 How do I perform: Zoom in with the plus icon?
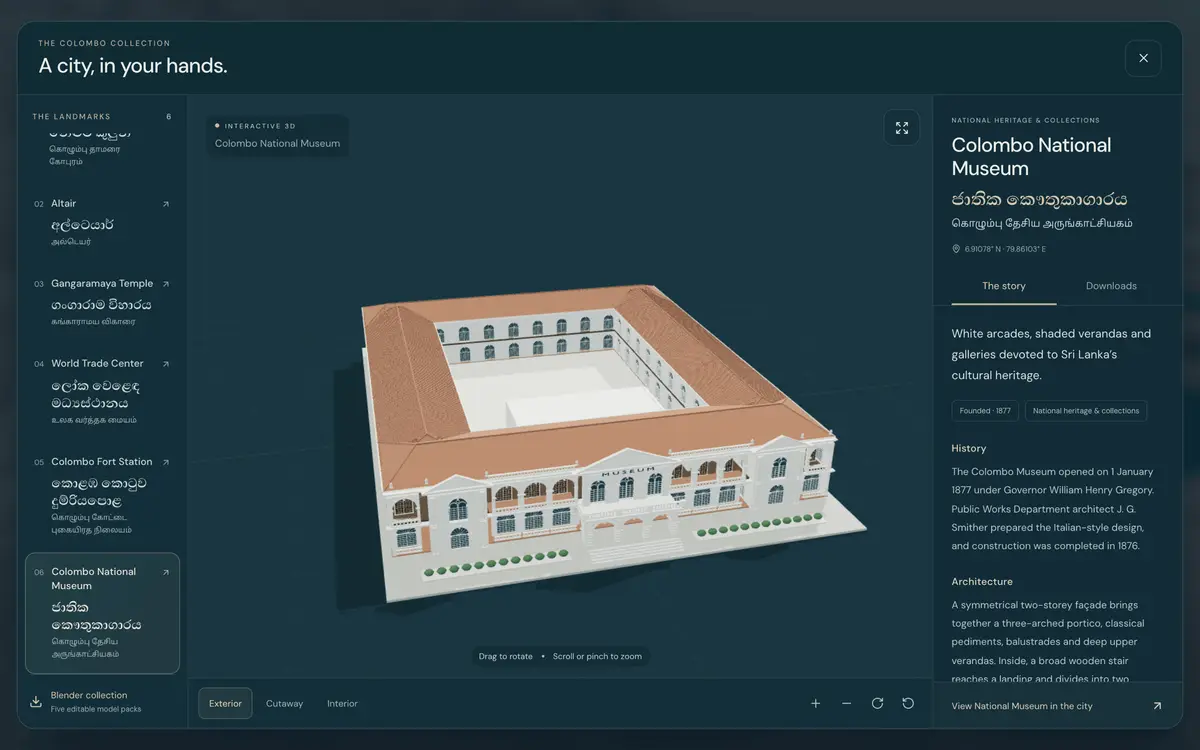coord(816,703)
